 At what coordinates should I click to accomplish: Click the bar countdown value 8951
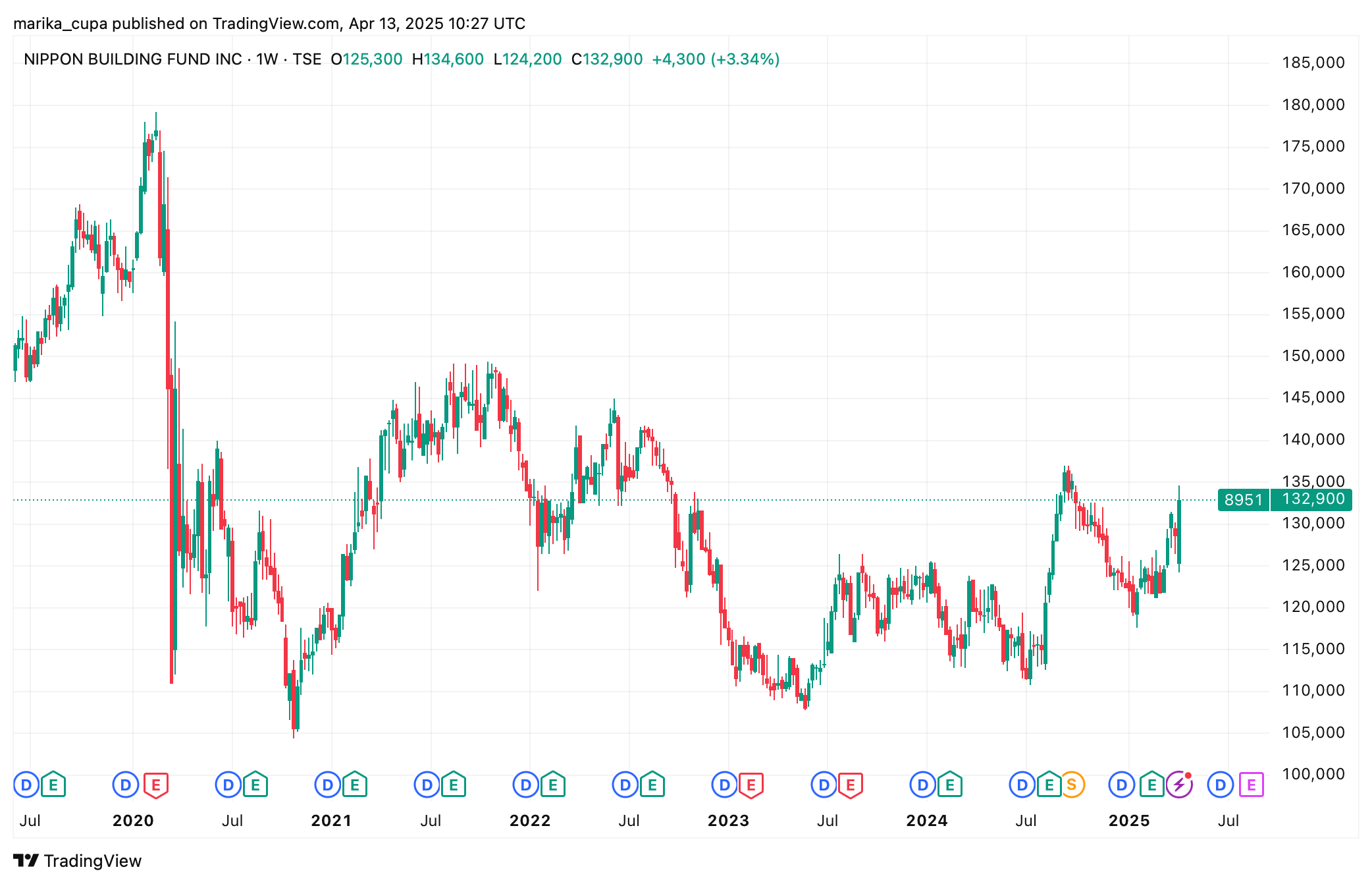[1243, 500]
